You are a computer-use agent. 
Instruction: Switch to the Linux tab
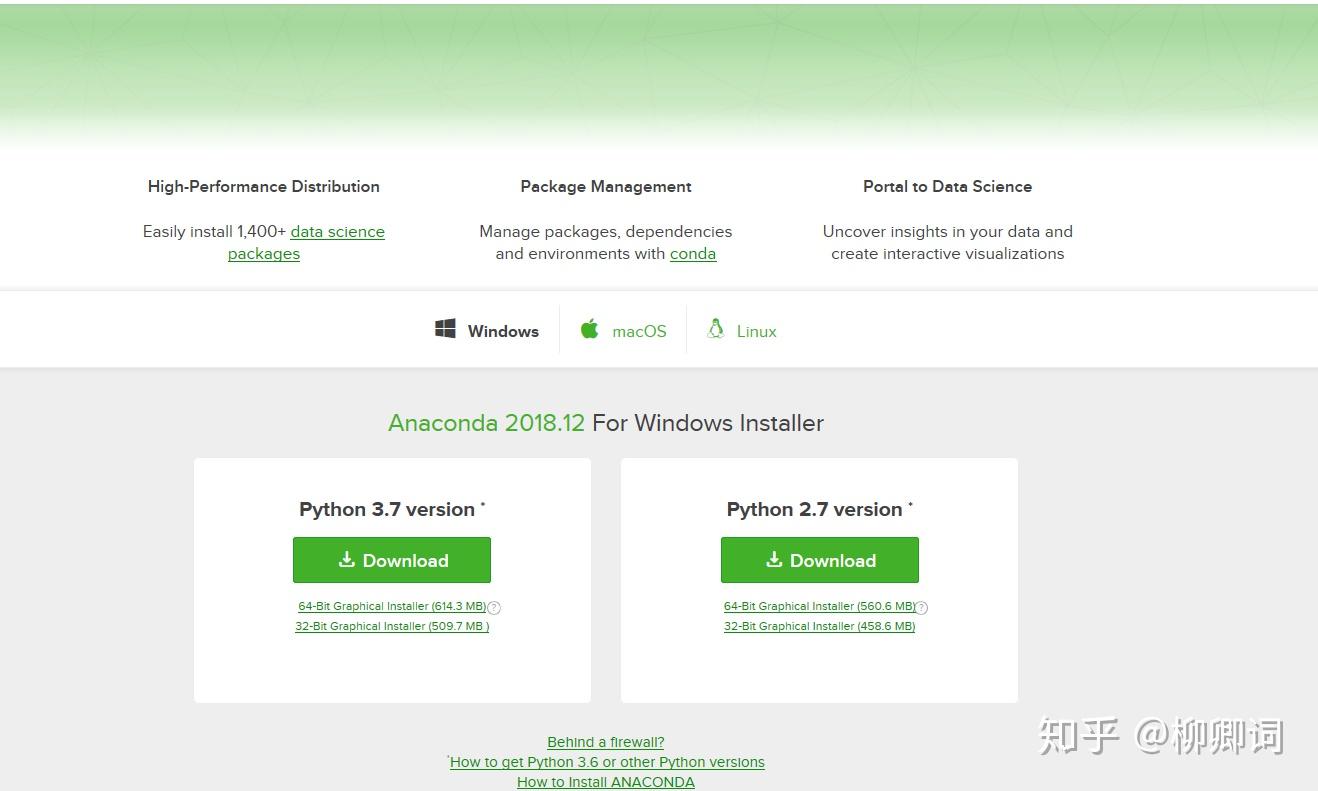(x=756, y=331)
